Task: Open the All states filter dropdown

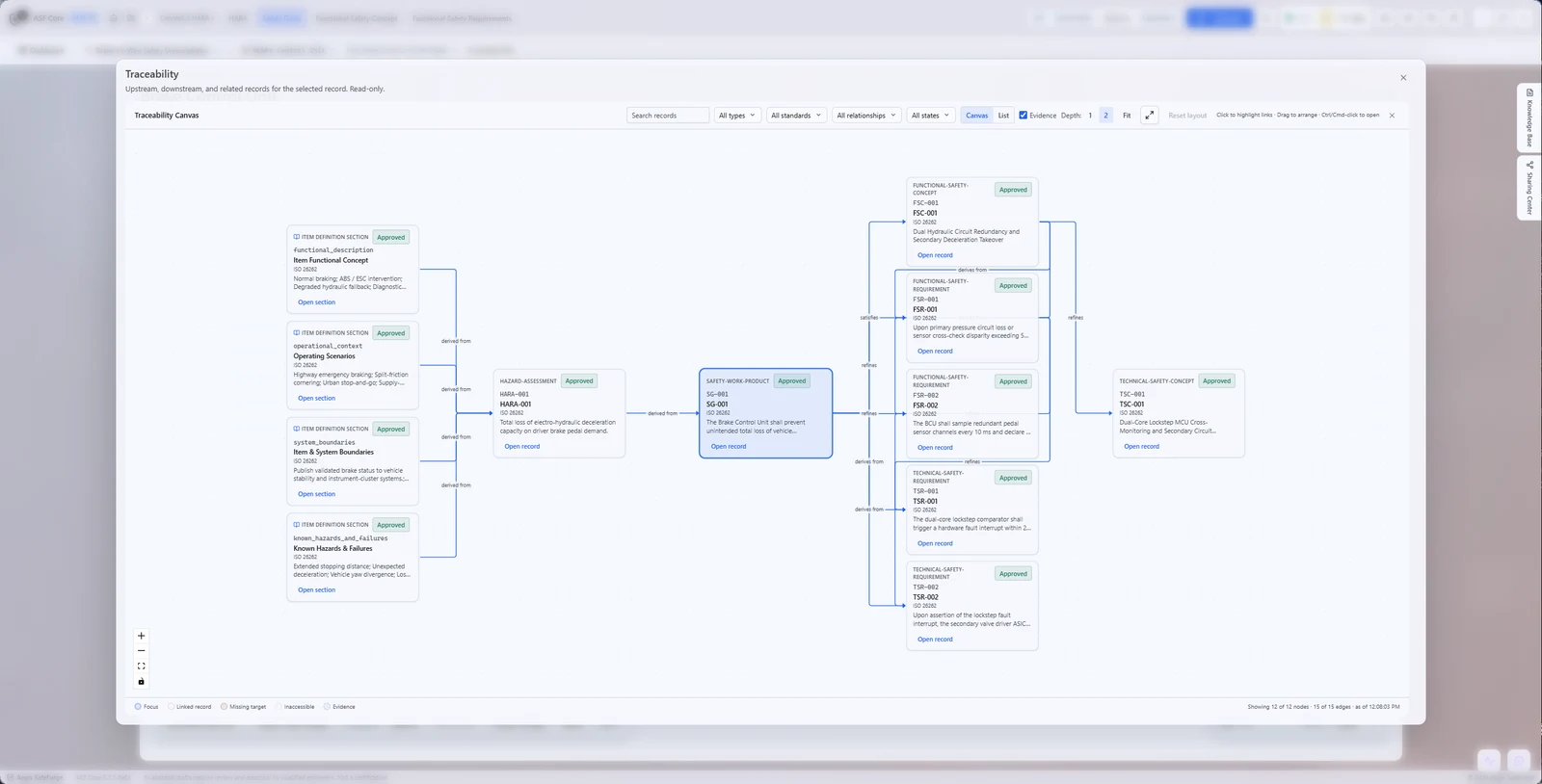Action: (930, 116)
